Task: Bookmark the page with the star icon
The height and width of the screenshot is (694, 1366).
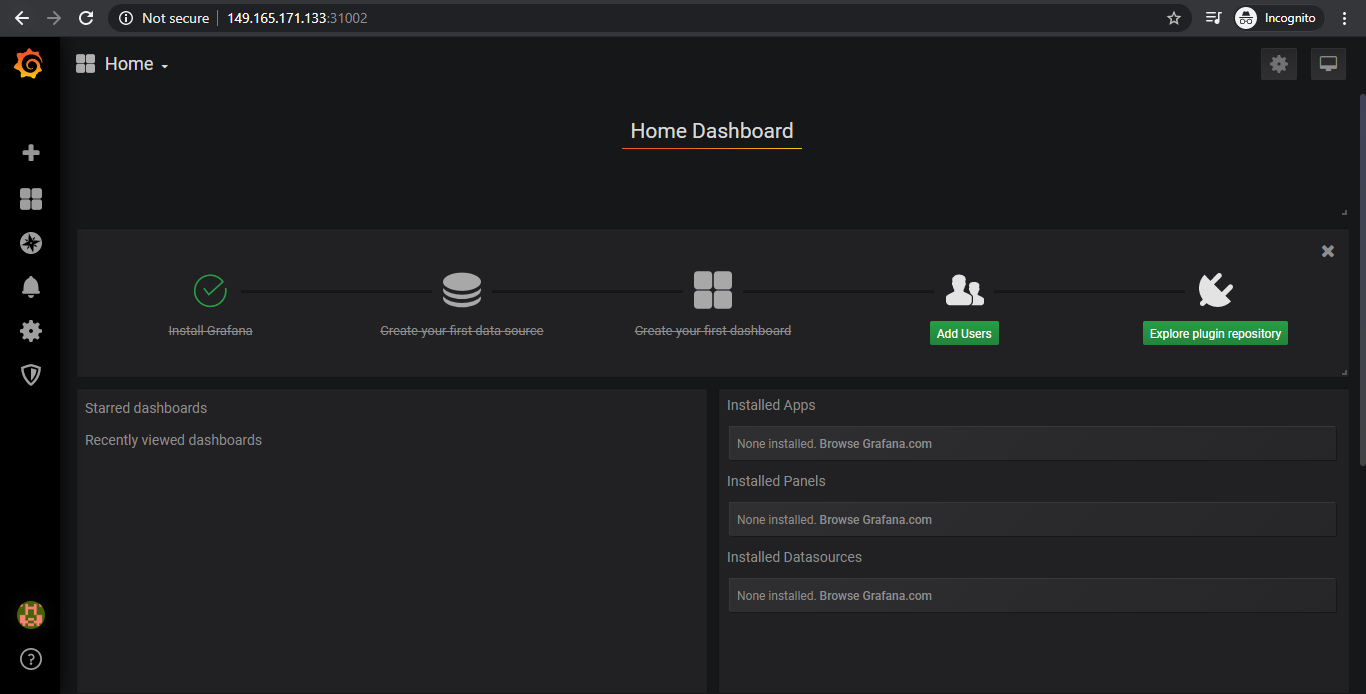Action: tap(1174, 17)
